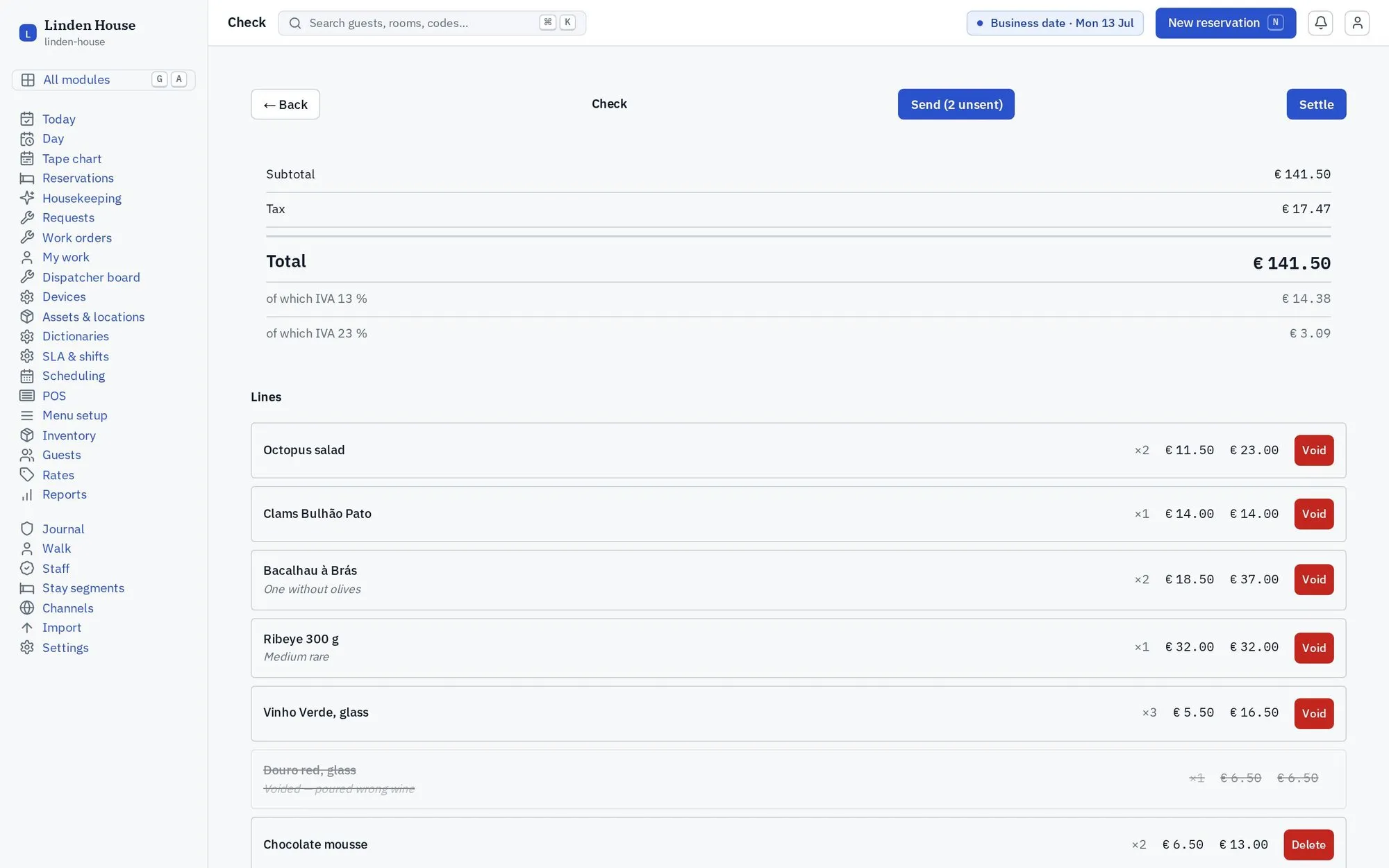The image size is (1389, 868).
Task: Open Dispatcher board module
Action: 91,277
